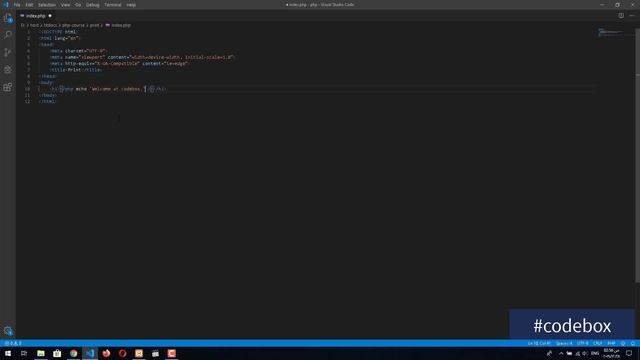The image size is (640, 360).
Task: Open the XAMPP app on the taskbar
Action: 139,353
